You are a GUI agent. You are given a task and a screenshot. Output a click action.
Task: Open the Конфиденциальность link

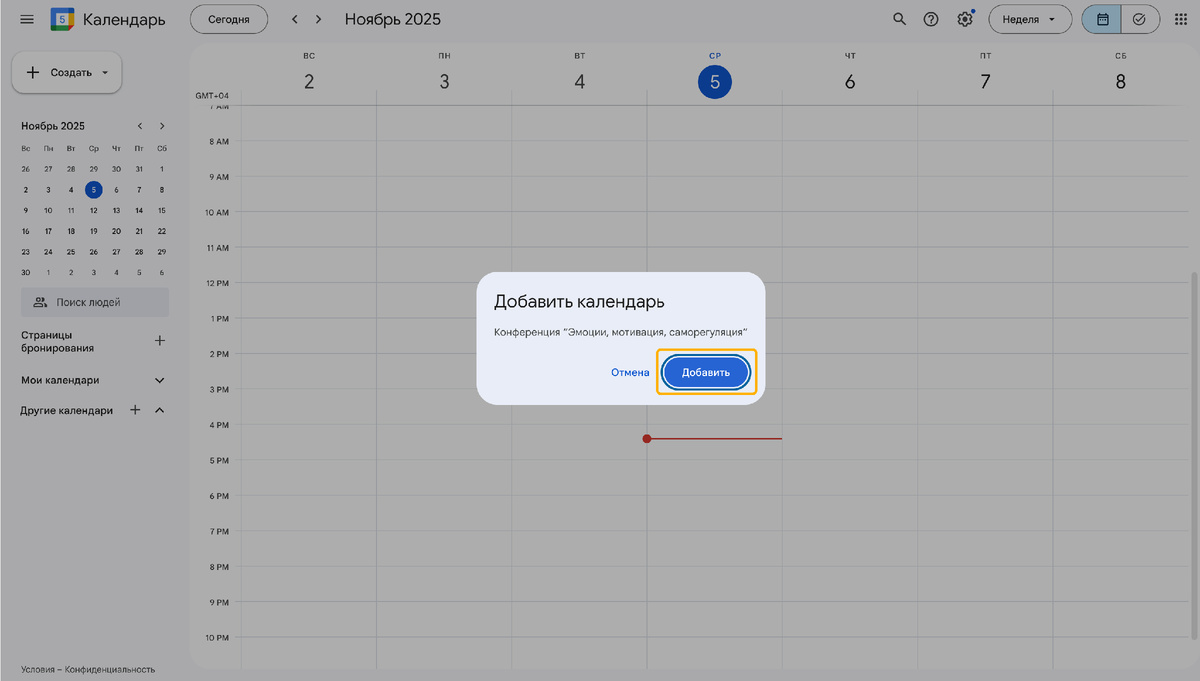coord(111,669)
